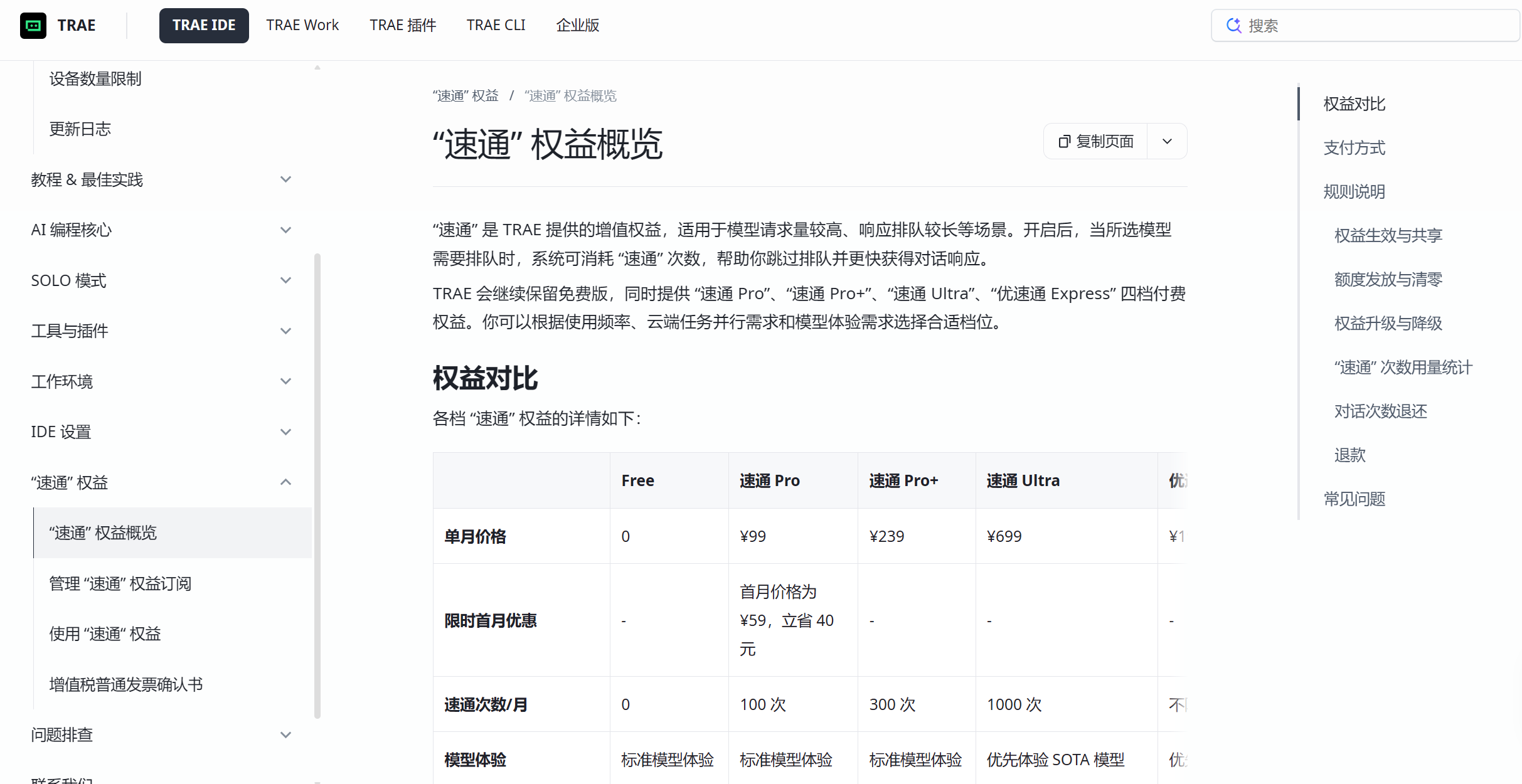
Task: Go to the TRAE CLI tab
Action: pyautogui.click(x=496, y=26)
